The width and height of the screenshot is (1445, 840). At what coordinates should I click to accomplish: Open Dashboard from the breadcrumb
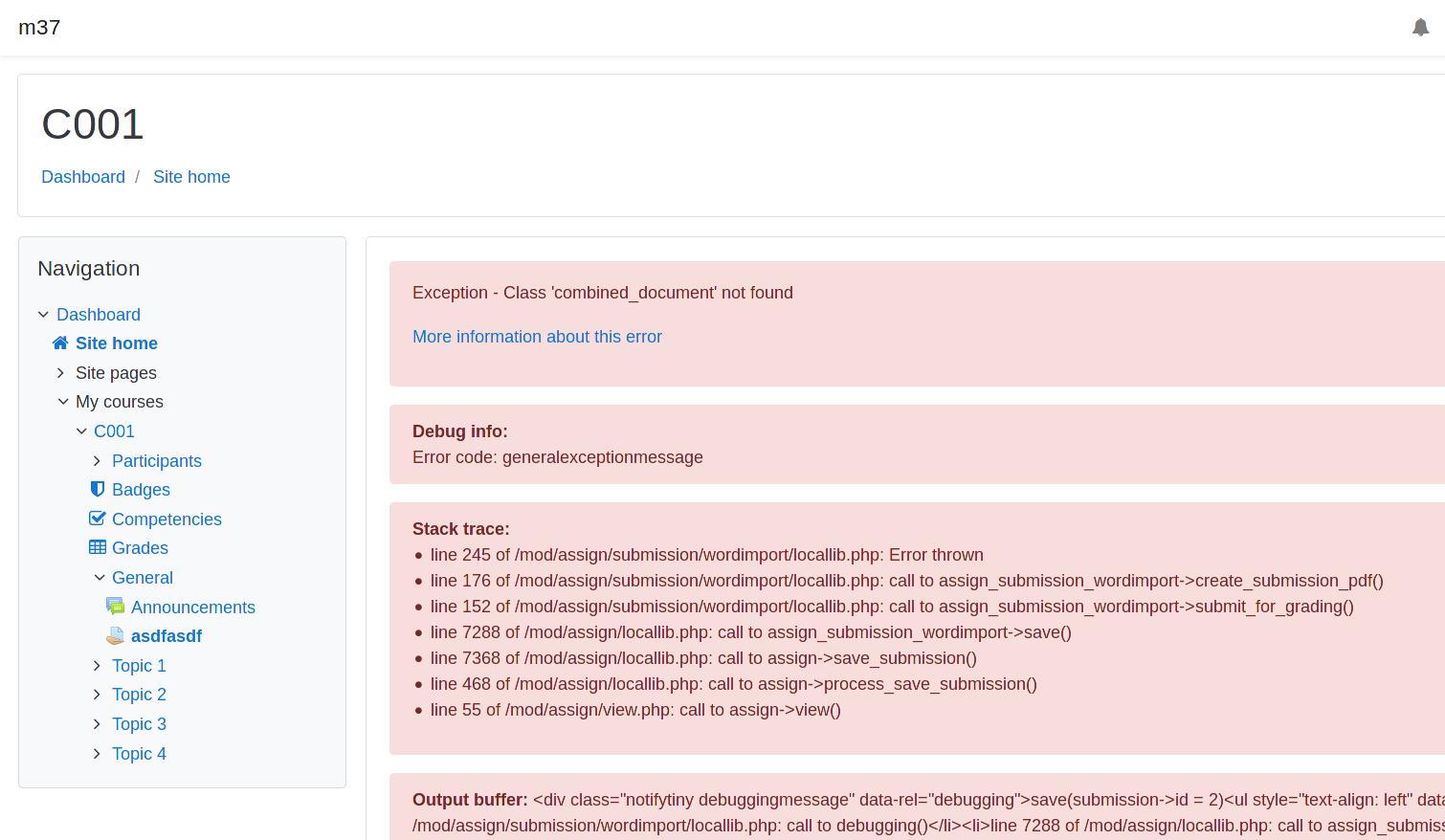83,176
